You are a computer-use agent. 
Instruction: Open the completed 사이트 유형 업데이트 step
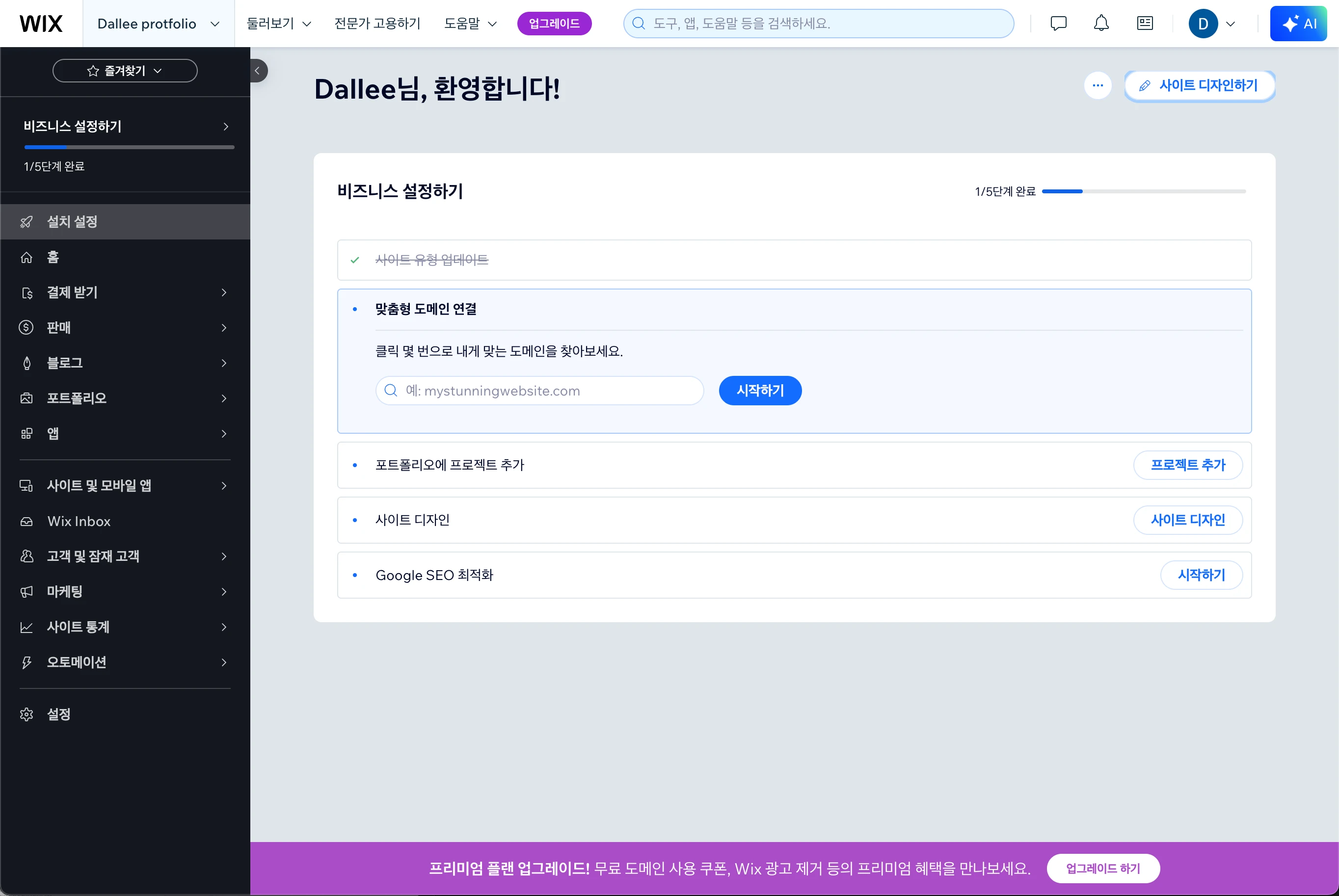(x=794, y=260)
